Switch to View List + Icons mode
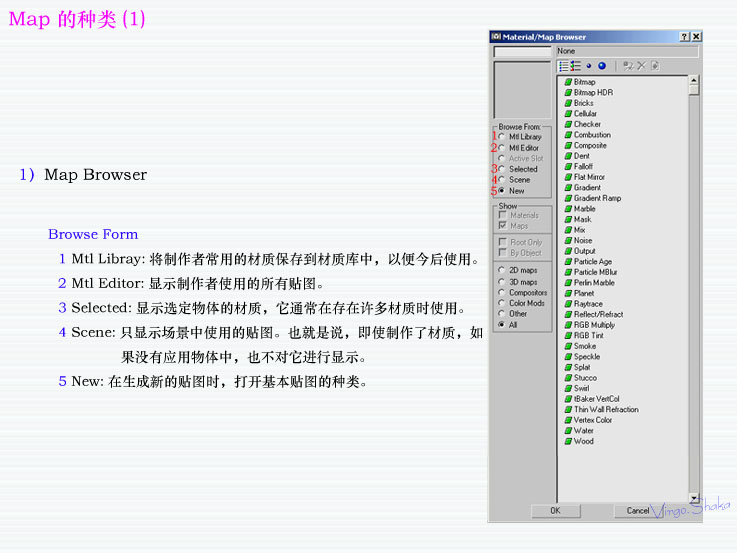Screen dimensions: 737x553 tap(576, 66)
